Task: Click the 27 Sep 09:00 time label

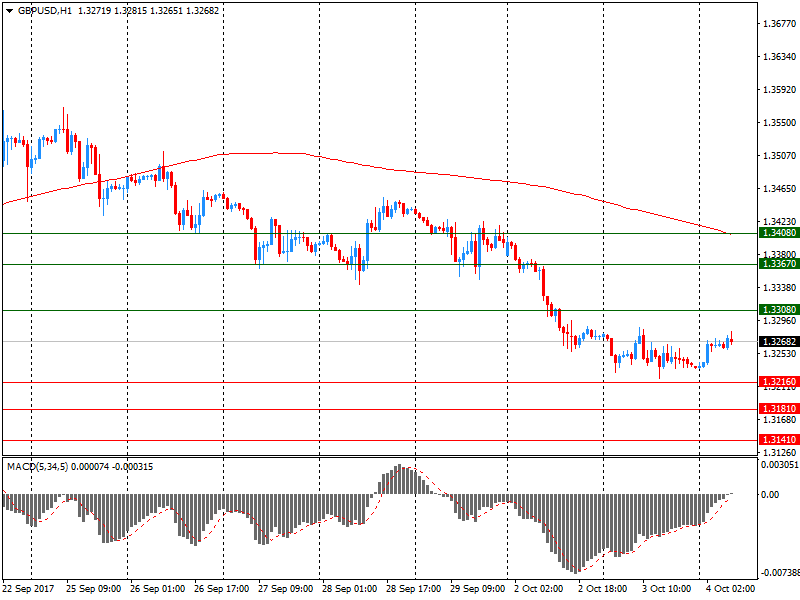Action: click(286, 589)
